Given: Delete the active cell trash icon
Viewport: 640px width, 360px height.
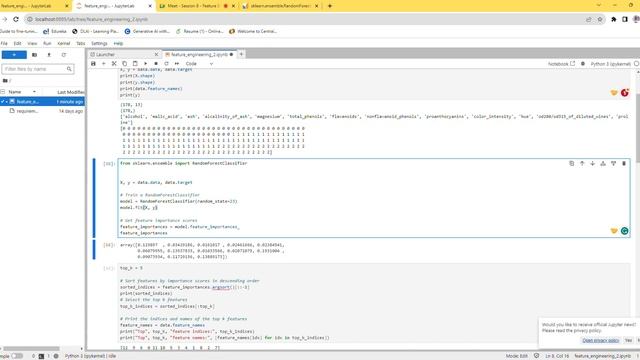Looking at the screenshot, I should 624,163.
